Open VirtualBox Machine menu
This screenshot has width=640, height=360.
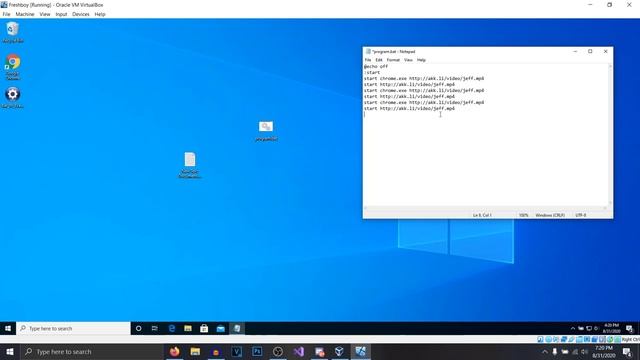(x=25, y=14)
